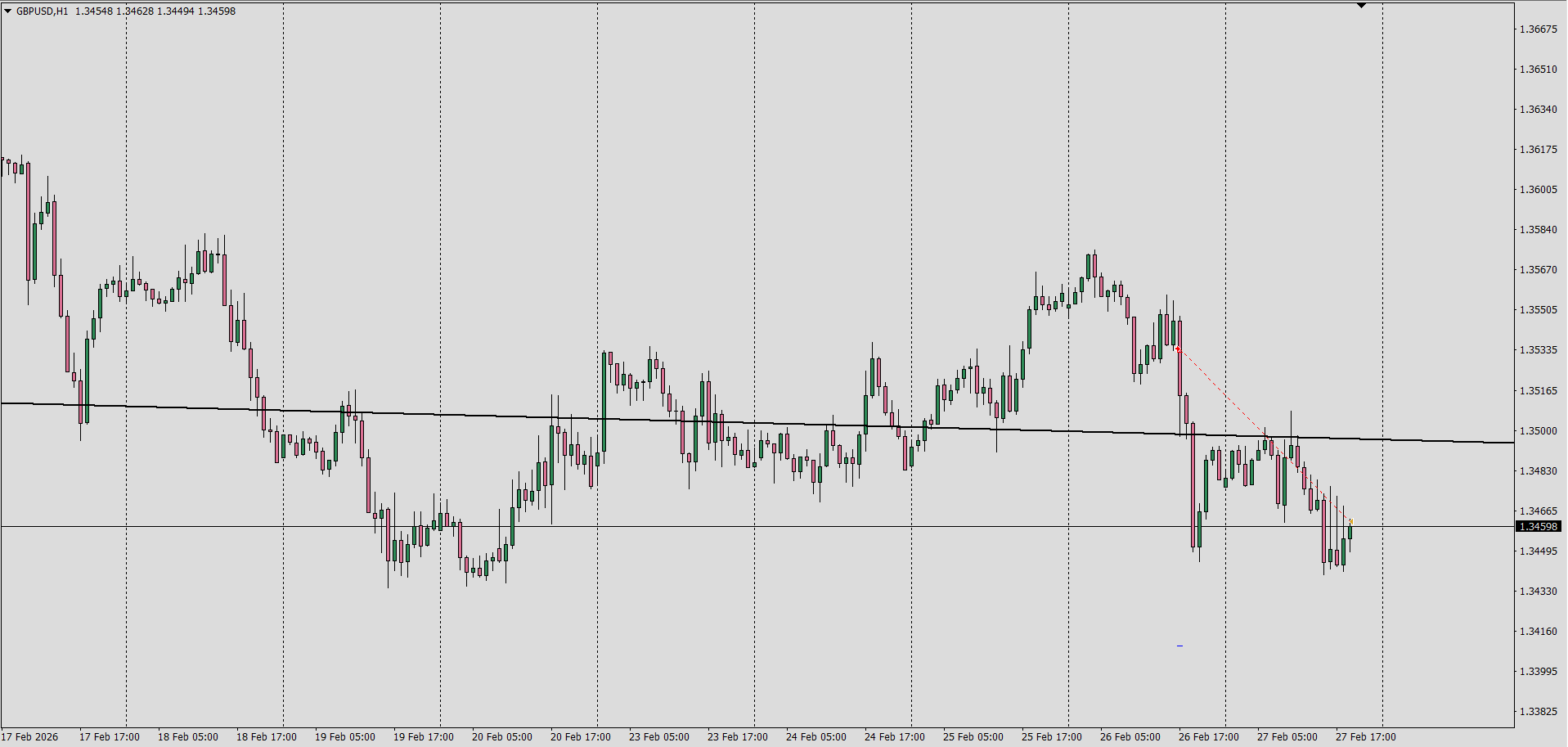Viewport: 1568px width, 747px height.
Task: Click the open value 1.34548 in header
Action: point(94,11)
